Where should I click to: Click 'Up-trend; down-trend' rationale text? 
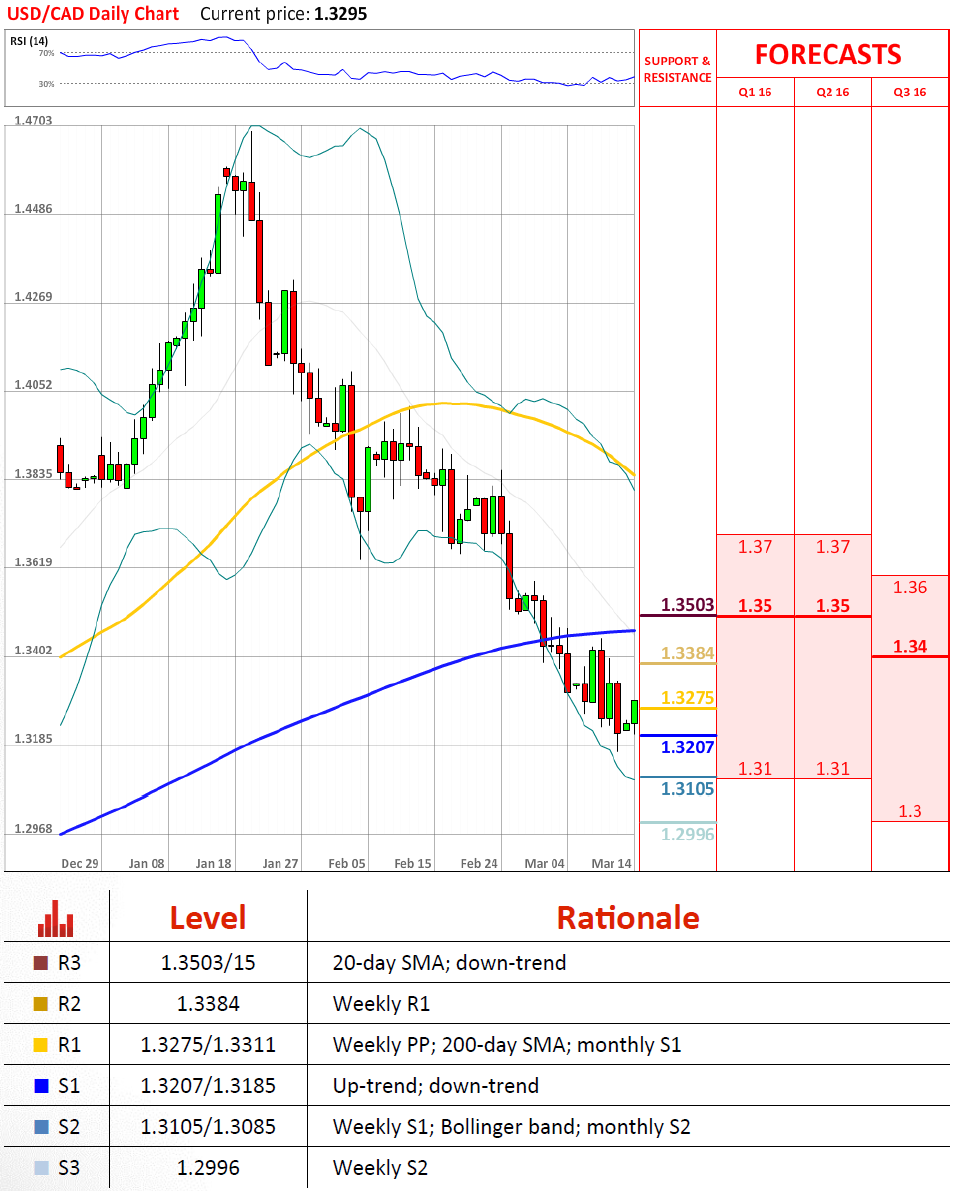[x=435, y=1086]
